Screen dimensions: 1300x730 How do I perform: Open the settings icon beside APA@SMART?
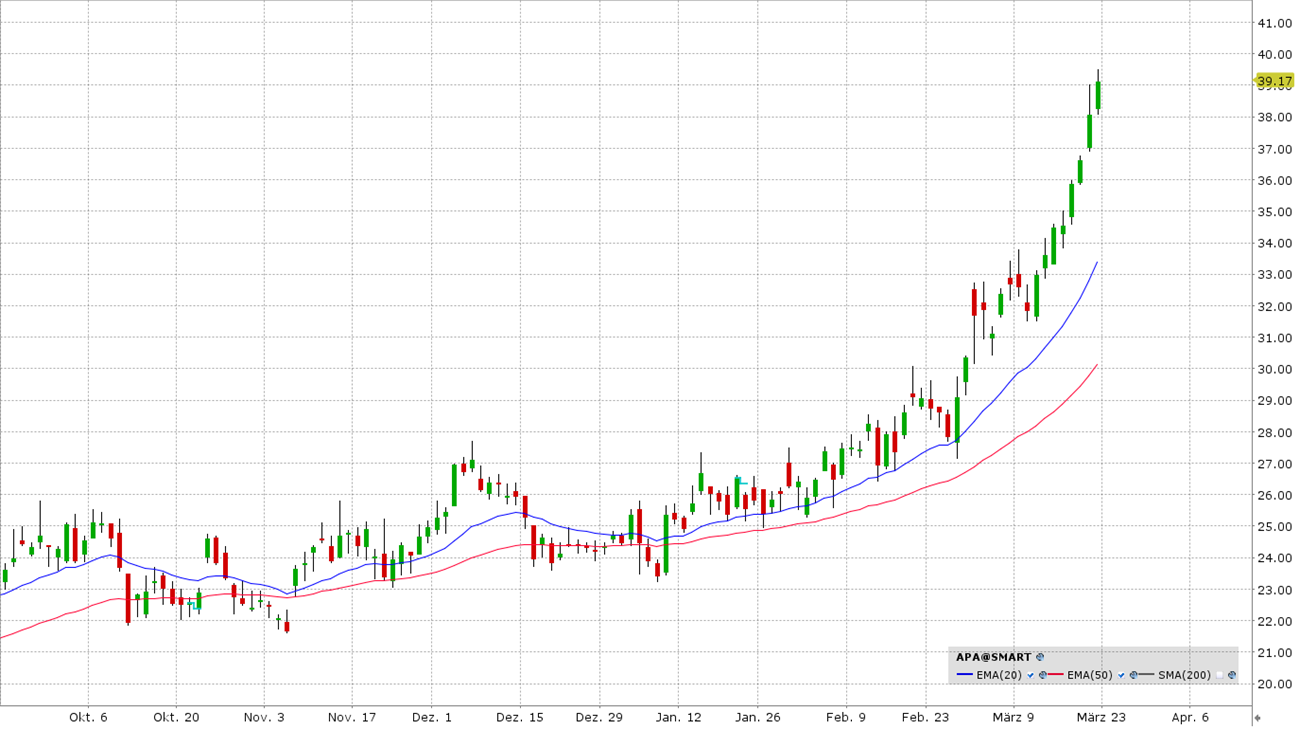point(1040,657)
